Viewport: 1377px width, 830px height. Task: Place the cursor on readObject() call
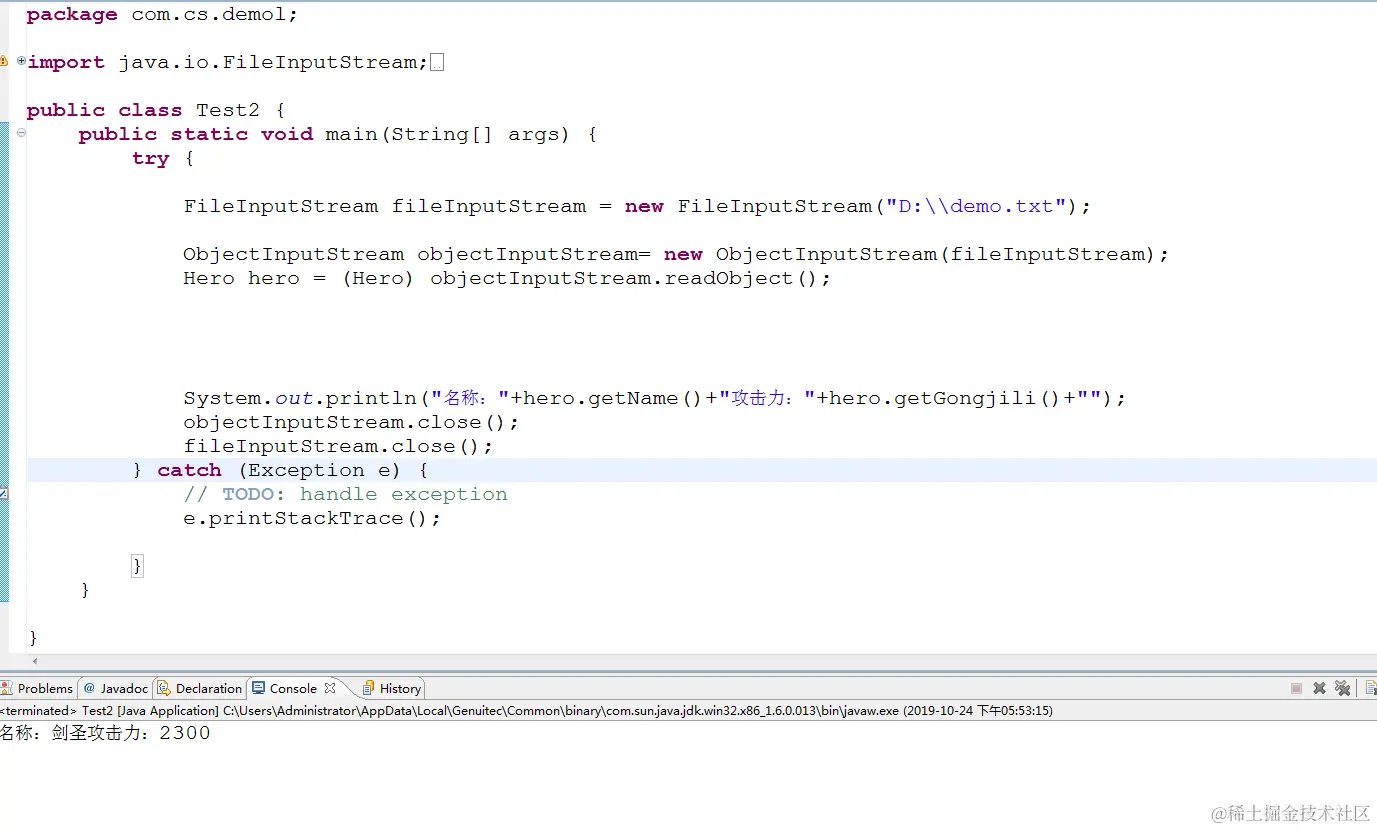(742, 278)
